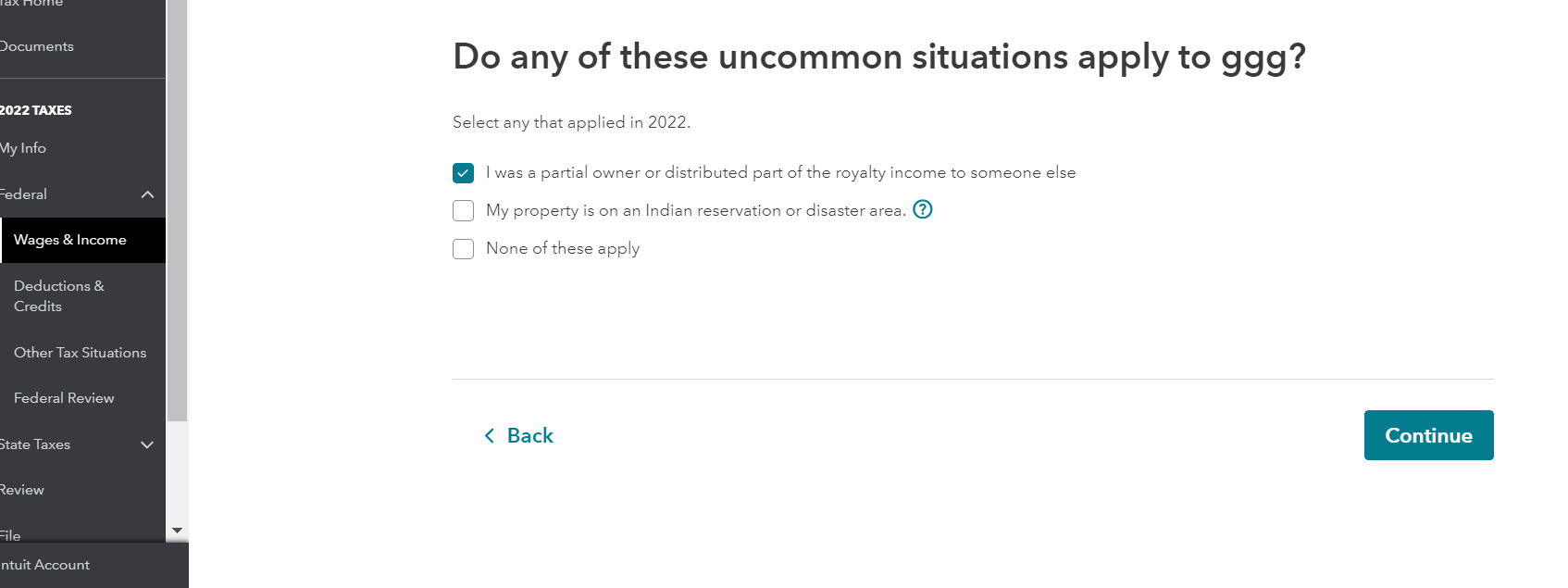Open Documents in the sidebar
Viewport: 1568px width, 588px height.
pyautogui.click(x=37, y=46)
